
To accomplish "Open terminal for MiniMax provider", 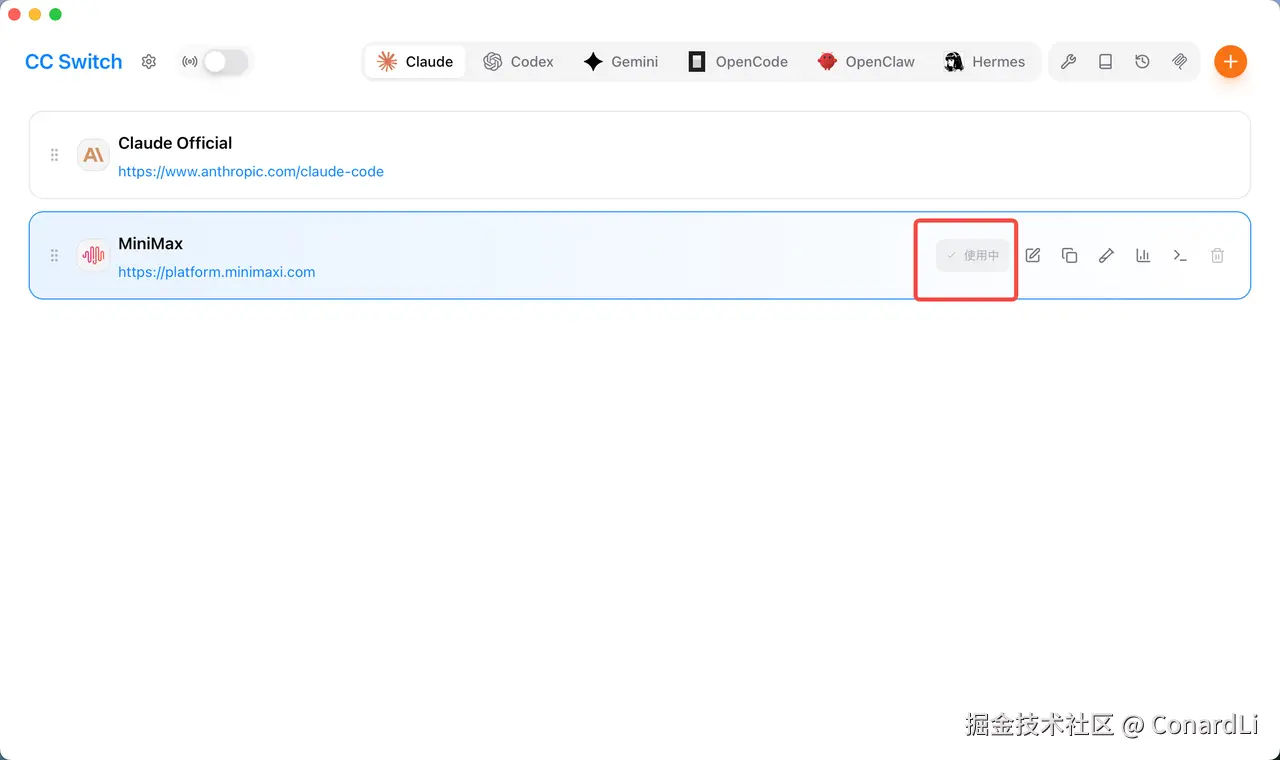I will point(1180,255).
